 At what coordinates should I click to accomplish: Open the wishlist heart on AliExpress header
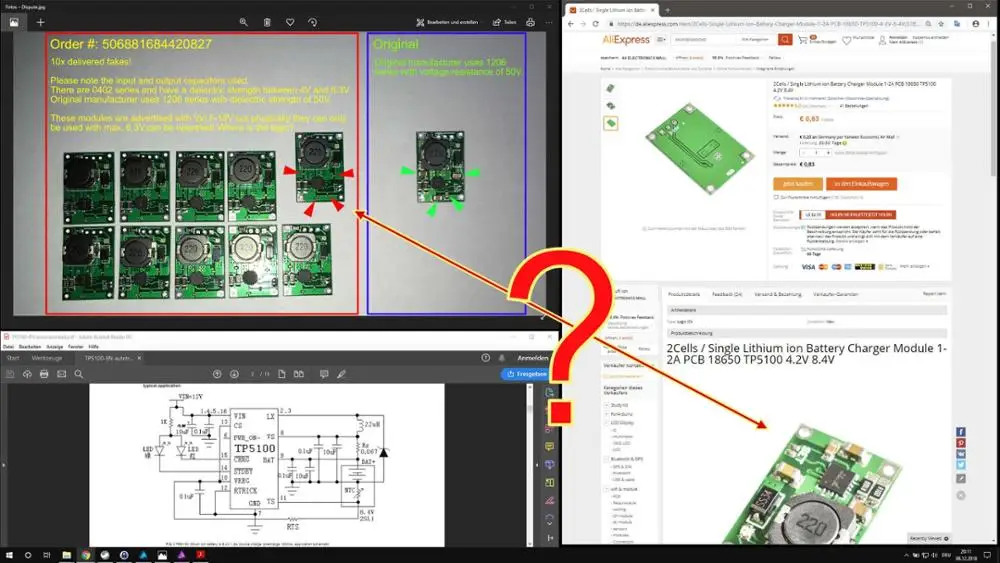pos(846,40)
